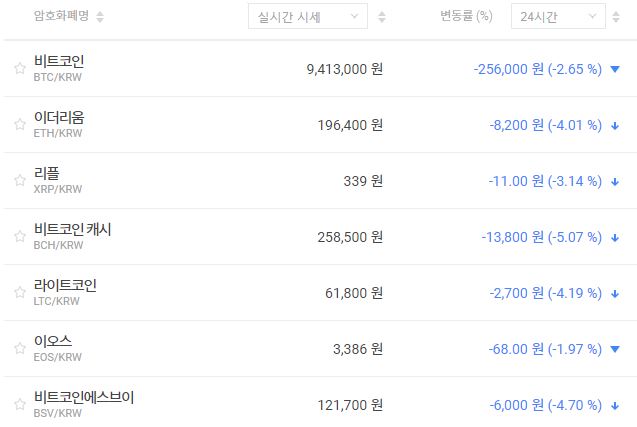Toggle the 이더리움 favorite star
637x427 pixels.
coord(19,125)
